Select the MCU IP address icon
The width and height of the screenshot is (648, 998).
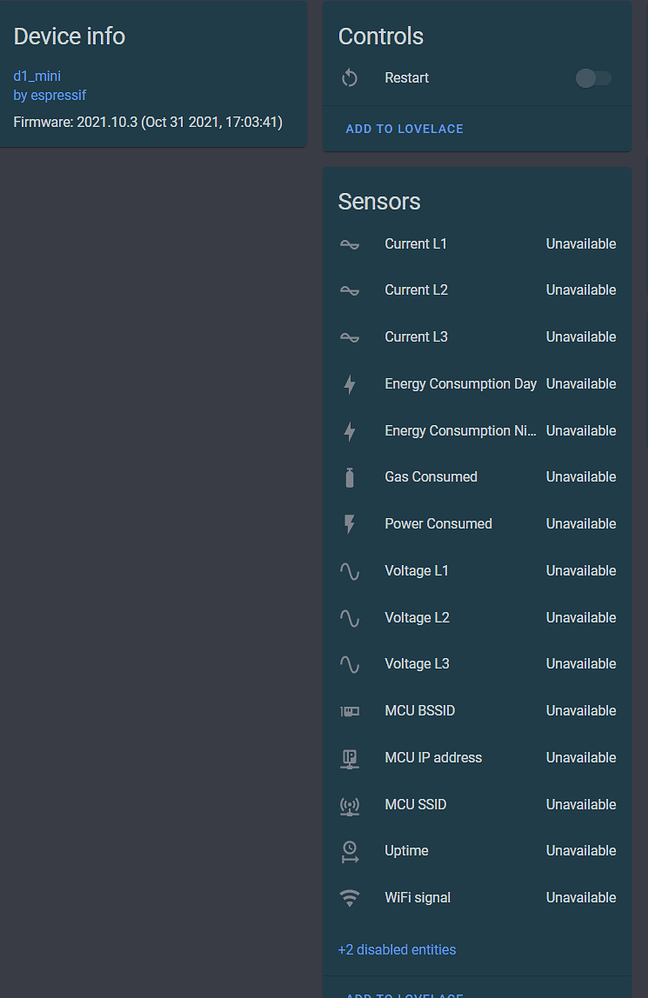click(x=351, y=757)
